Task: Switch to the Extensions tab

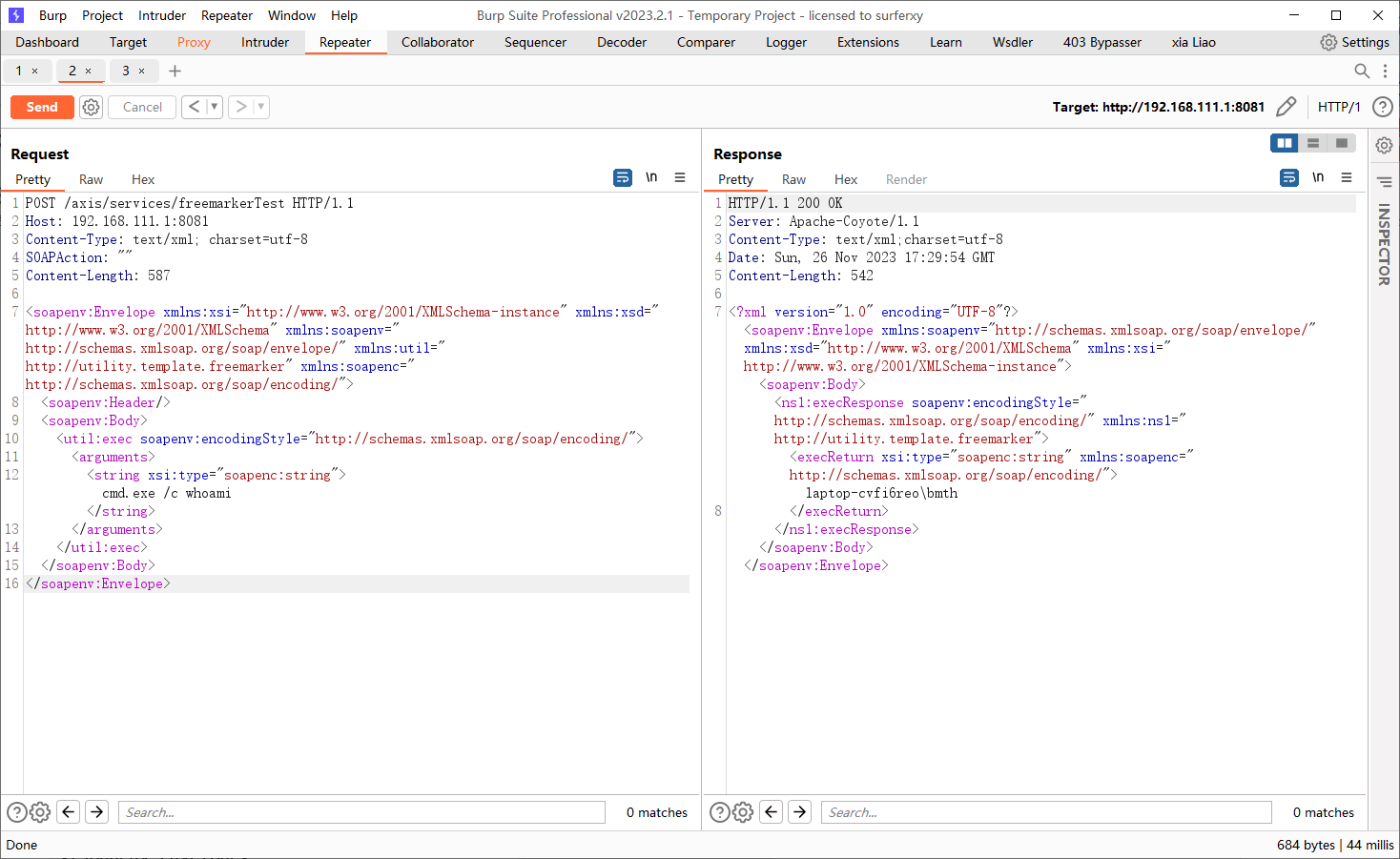Action: point(868,42)
